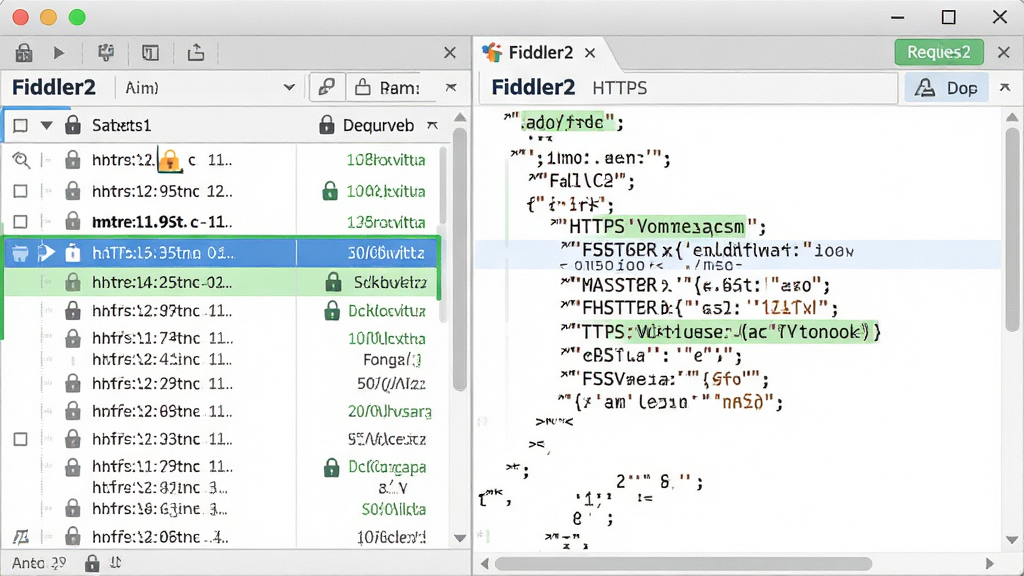Screen dimensions: 1024x576
Task: Click the lock icon beside Sabets1 header
Action: [x=72, y=124]
